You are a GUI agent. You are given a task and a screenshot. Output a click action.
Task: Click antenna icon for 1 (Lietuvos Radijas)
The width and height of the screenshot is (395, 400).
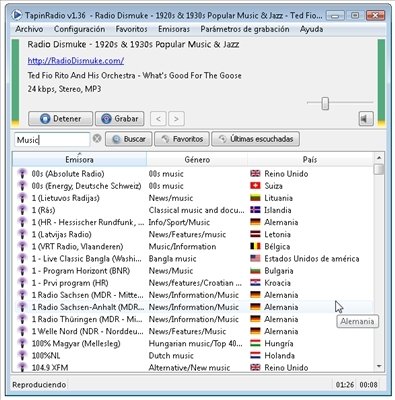click(22, 198)
